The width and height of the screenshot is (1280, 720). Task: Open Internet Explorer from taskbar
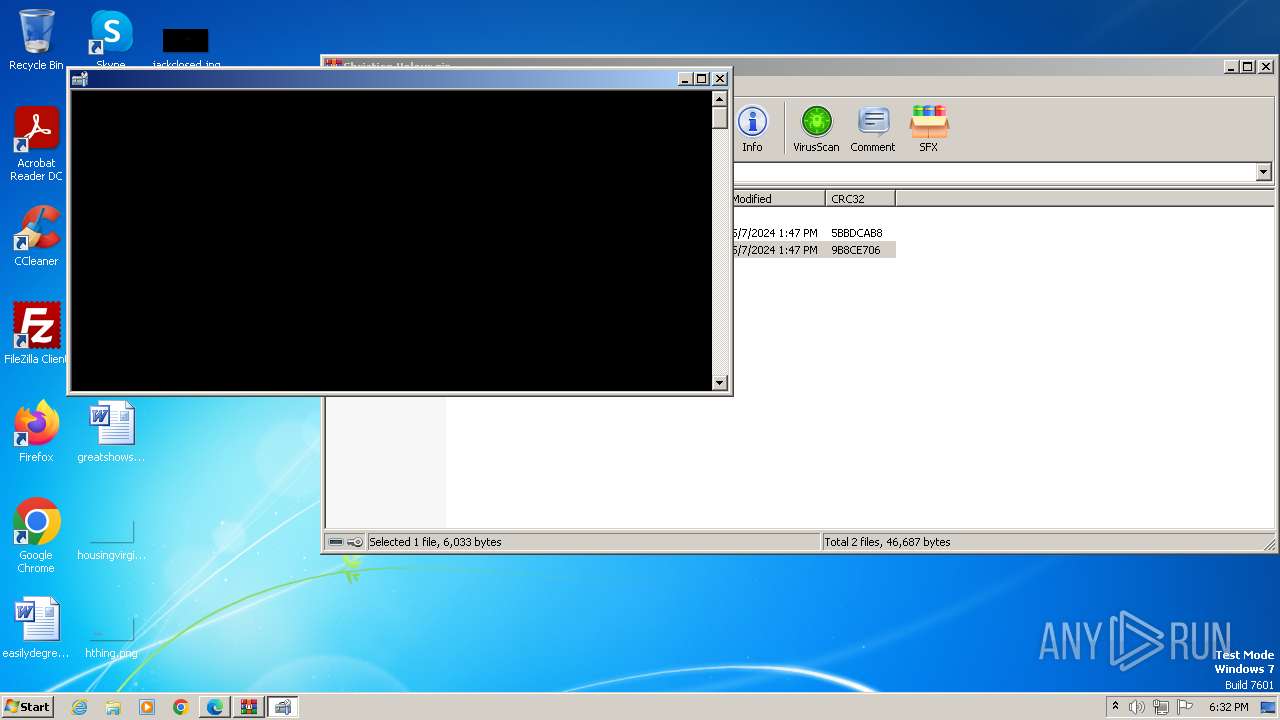pyautogui.click(x=79, y=707)
